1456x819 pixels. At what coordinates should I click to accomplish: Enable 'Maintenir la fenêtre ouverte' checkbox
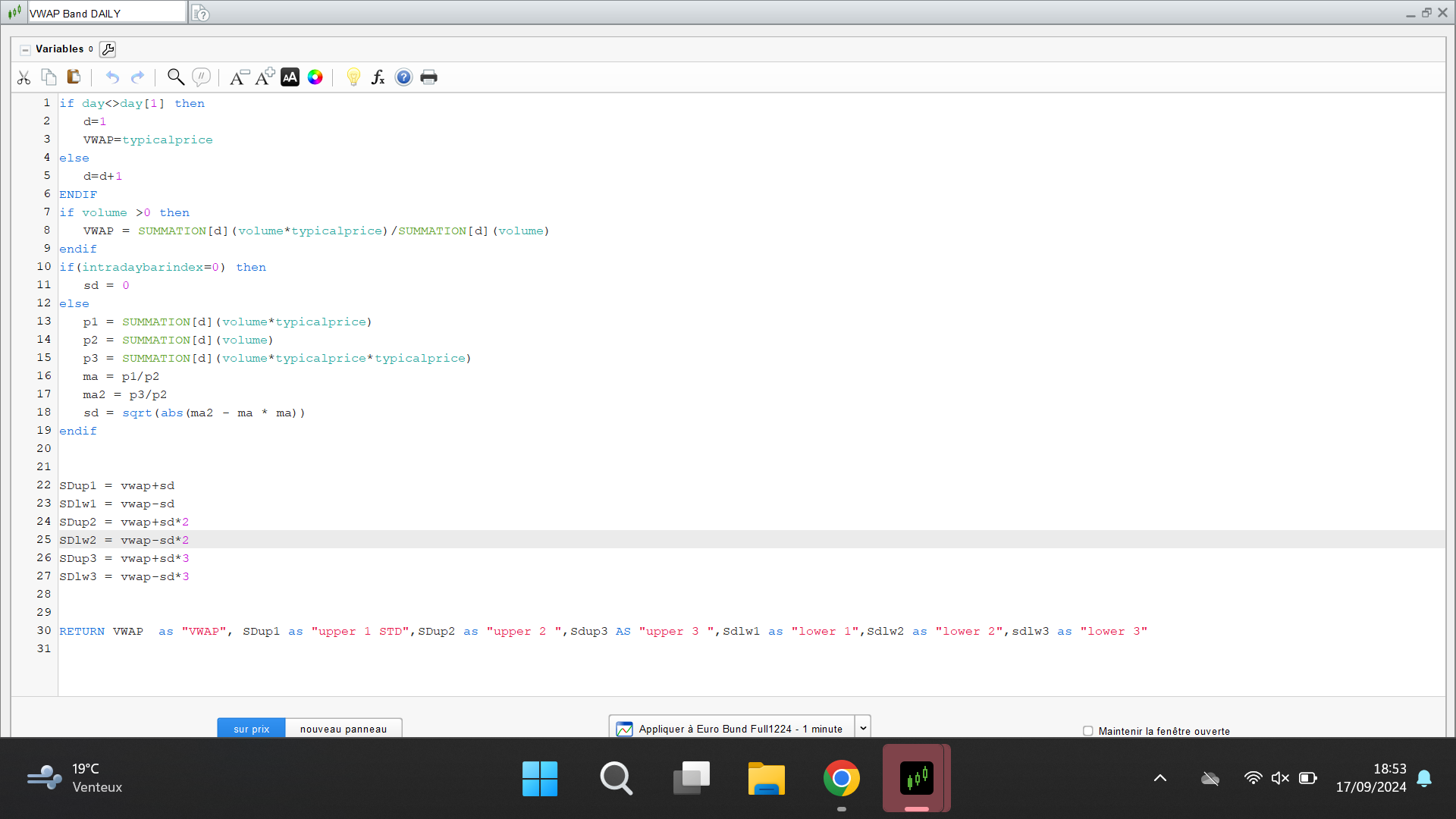coord(1088,731)
